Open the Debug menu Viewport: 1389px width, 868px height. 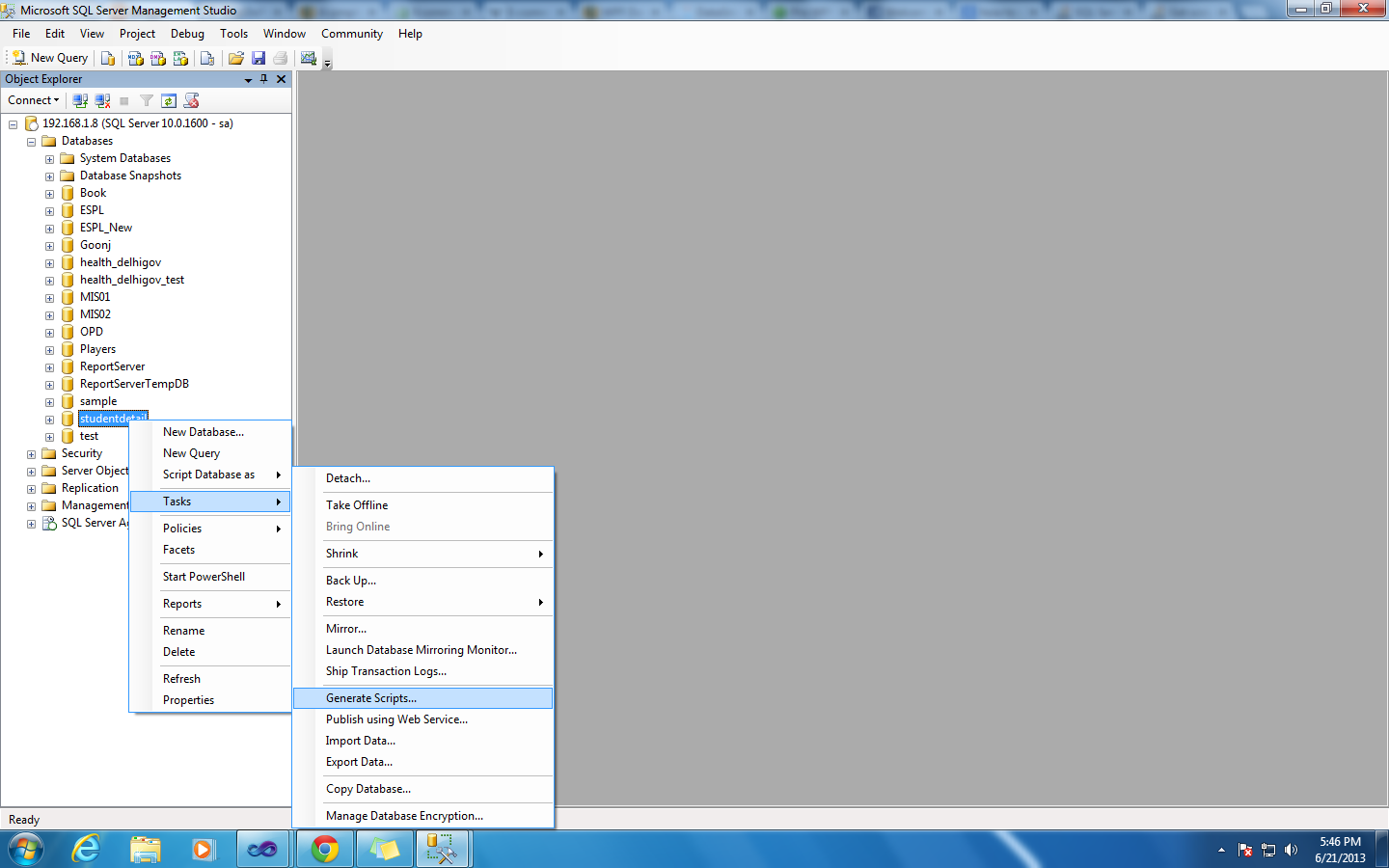point(187,34)
